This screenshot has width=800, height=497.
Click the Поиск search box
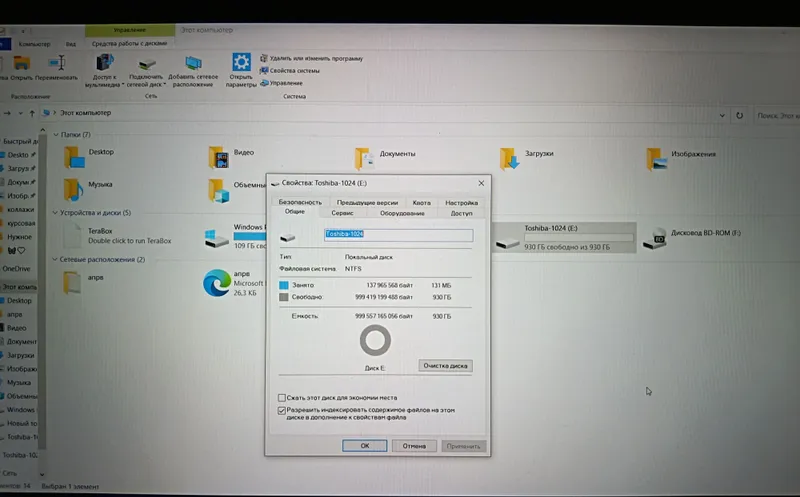[777, 116]
